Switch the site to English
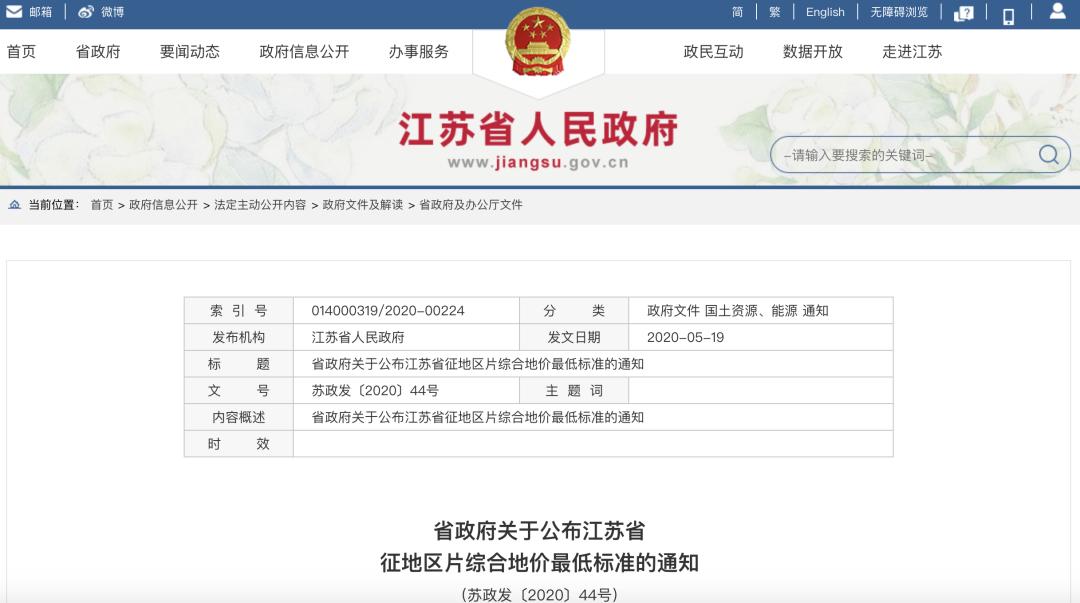The image size is (1080, 603). click(x=824, y=11)
